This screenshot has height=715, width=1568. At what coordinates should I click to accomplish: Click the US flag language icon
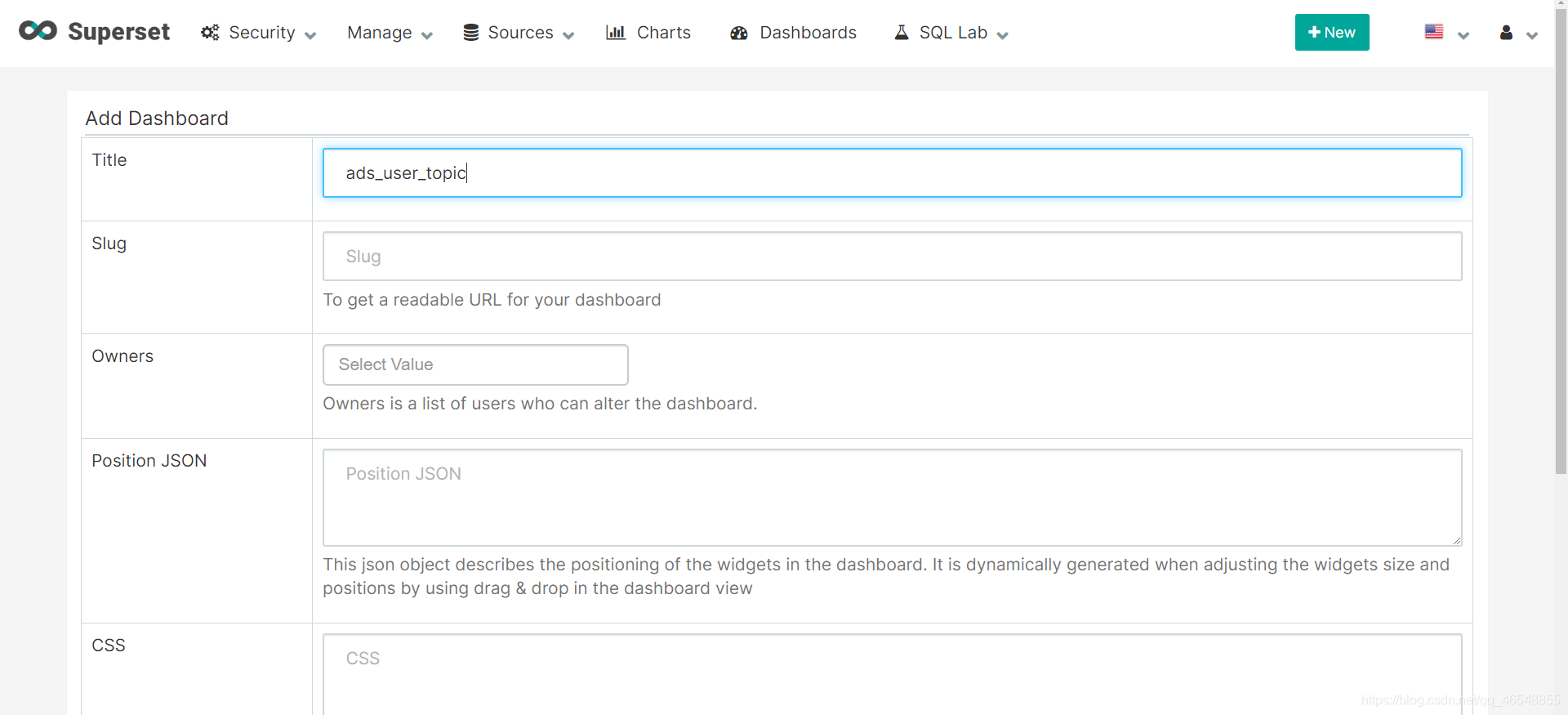(x=1434, y=32)
